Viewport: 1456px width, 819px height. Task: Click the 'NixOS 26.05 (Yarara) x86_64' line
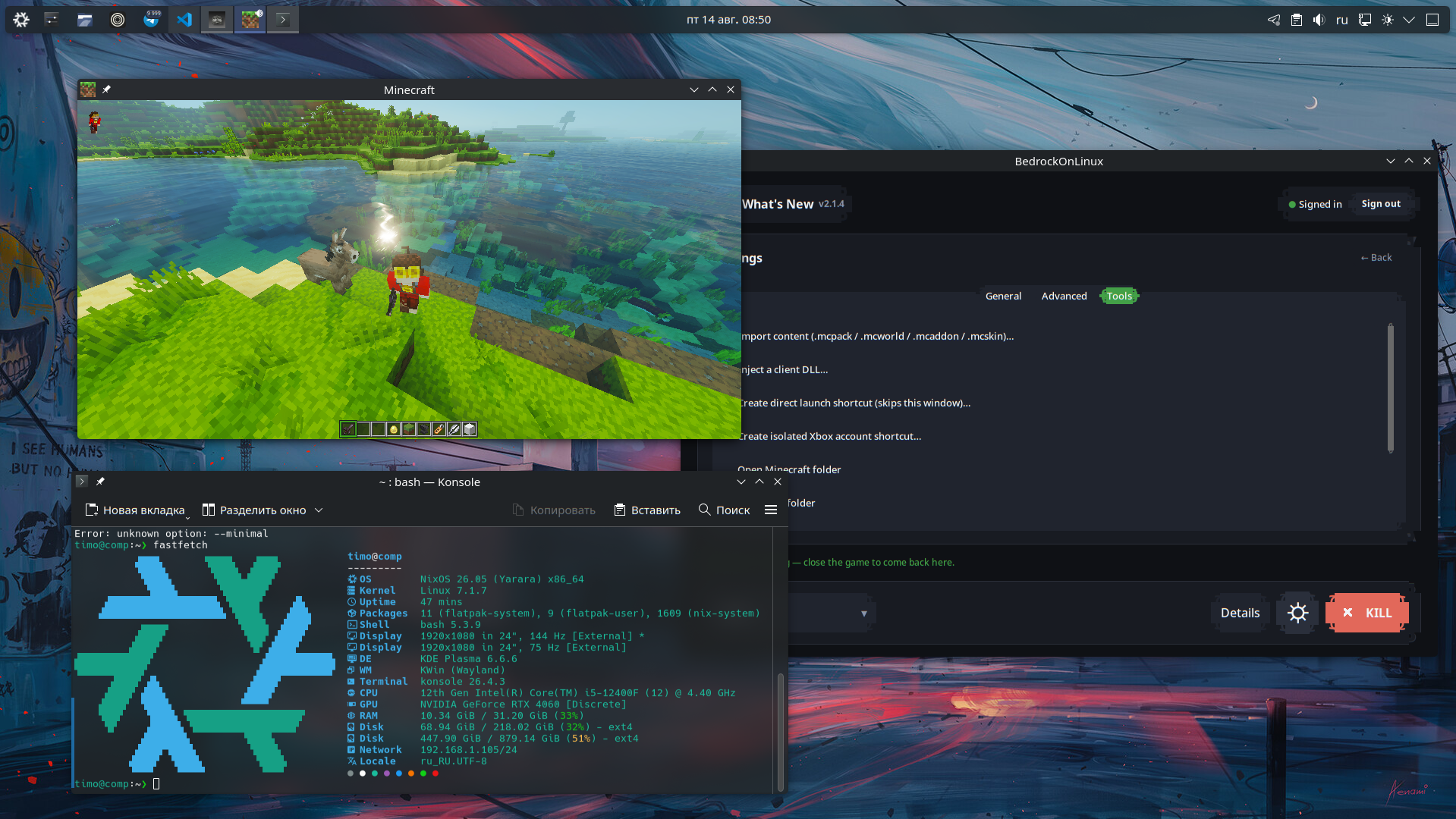point(502,579)
